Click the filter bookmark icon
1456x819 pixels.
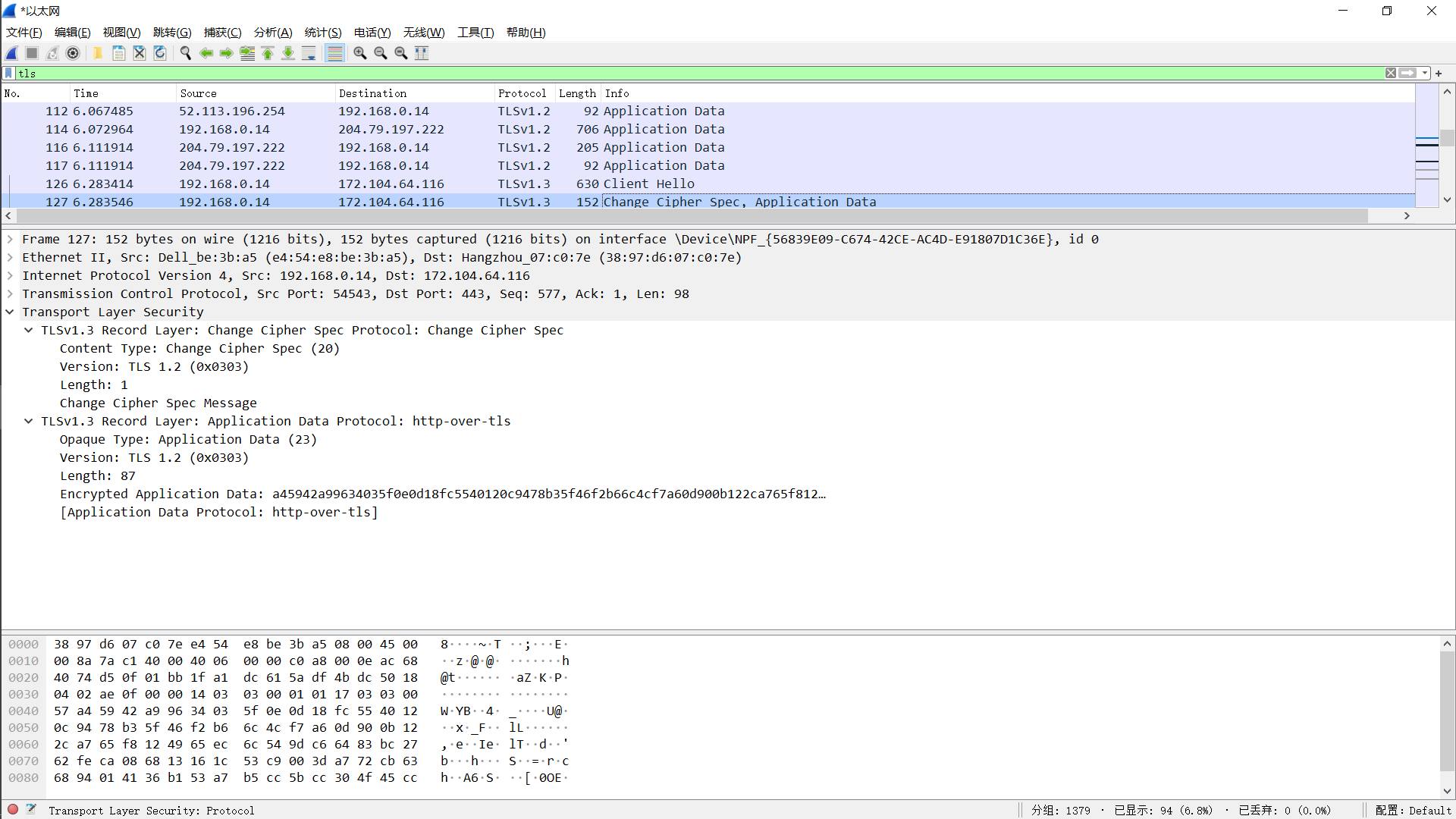8,74
